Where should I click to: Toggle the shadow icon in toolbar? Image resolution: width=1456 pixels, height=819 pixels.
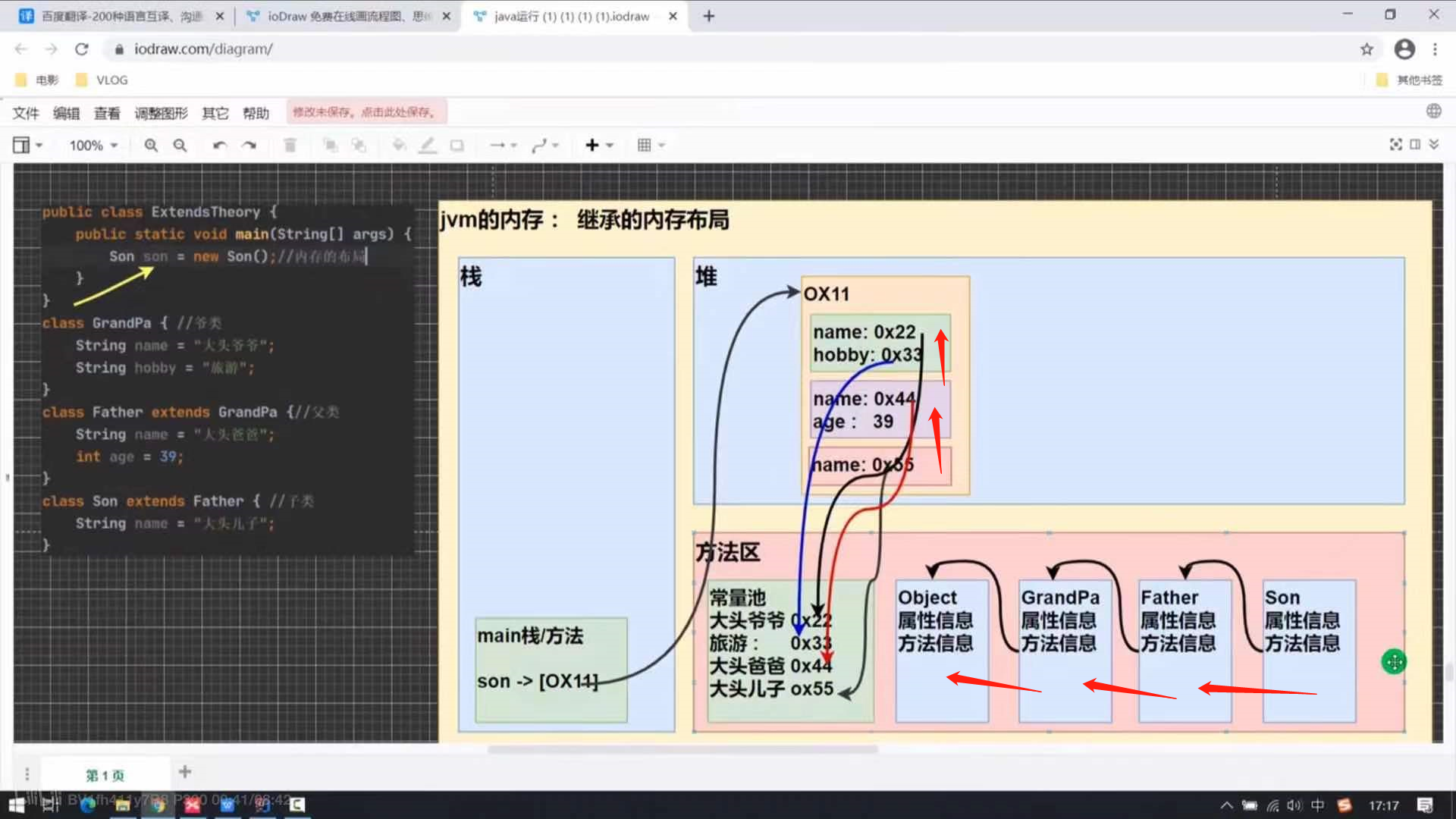(x=457, y=145)
